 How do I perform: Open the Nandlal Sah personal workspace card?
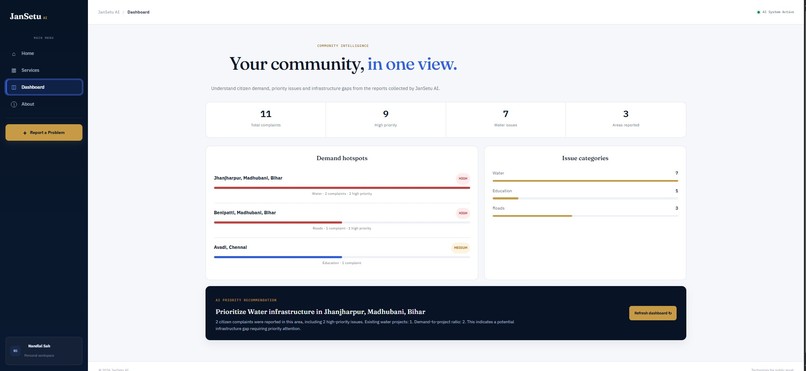44,350
